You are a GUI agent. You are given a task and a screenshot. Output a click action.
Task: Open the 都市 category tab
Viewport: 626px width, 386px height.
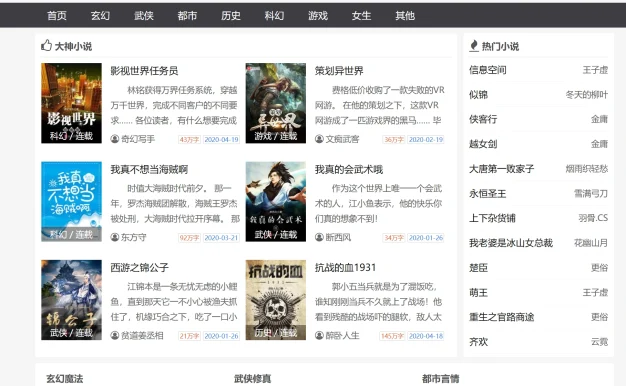(x=187, y=16)
